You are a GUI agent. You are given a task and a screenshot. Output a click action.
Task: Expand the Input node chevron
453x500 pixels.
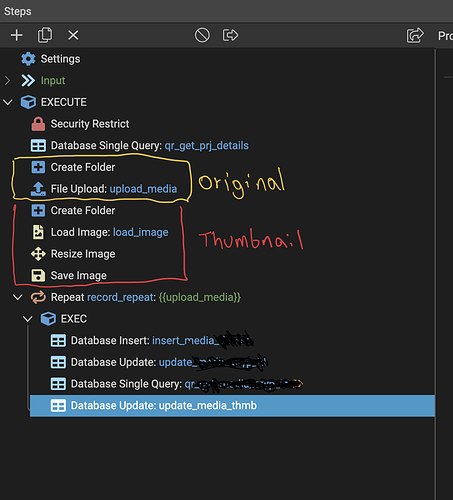pyautogui.click(x=7, y=80)
